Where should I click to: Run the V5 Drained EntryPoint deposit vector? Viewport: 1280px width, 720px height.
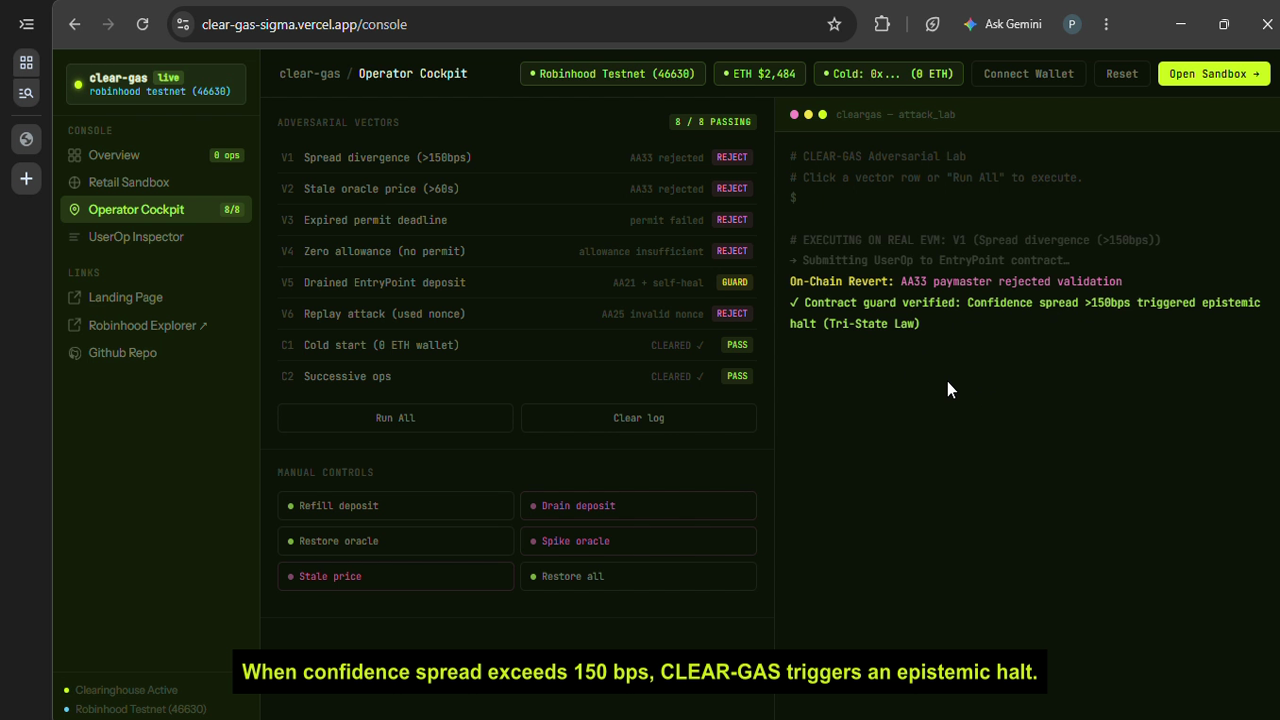[516, 282]
